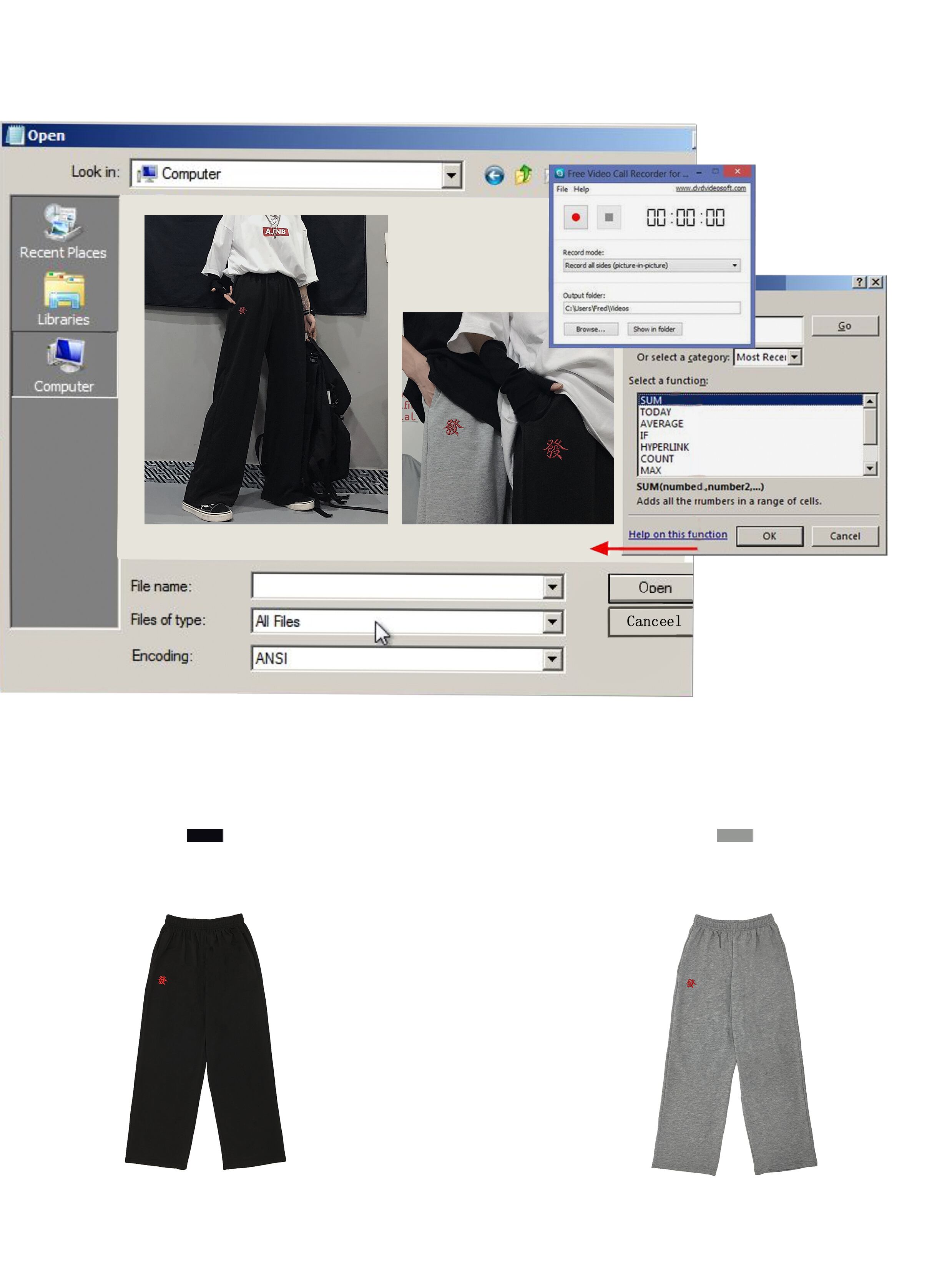The width and height of the screenshot is (952, 1269).
Task: Open the Help menu in recorder
Action: [581, 189]
